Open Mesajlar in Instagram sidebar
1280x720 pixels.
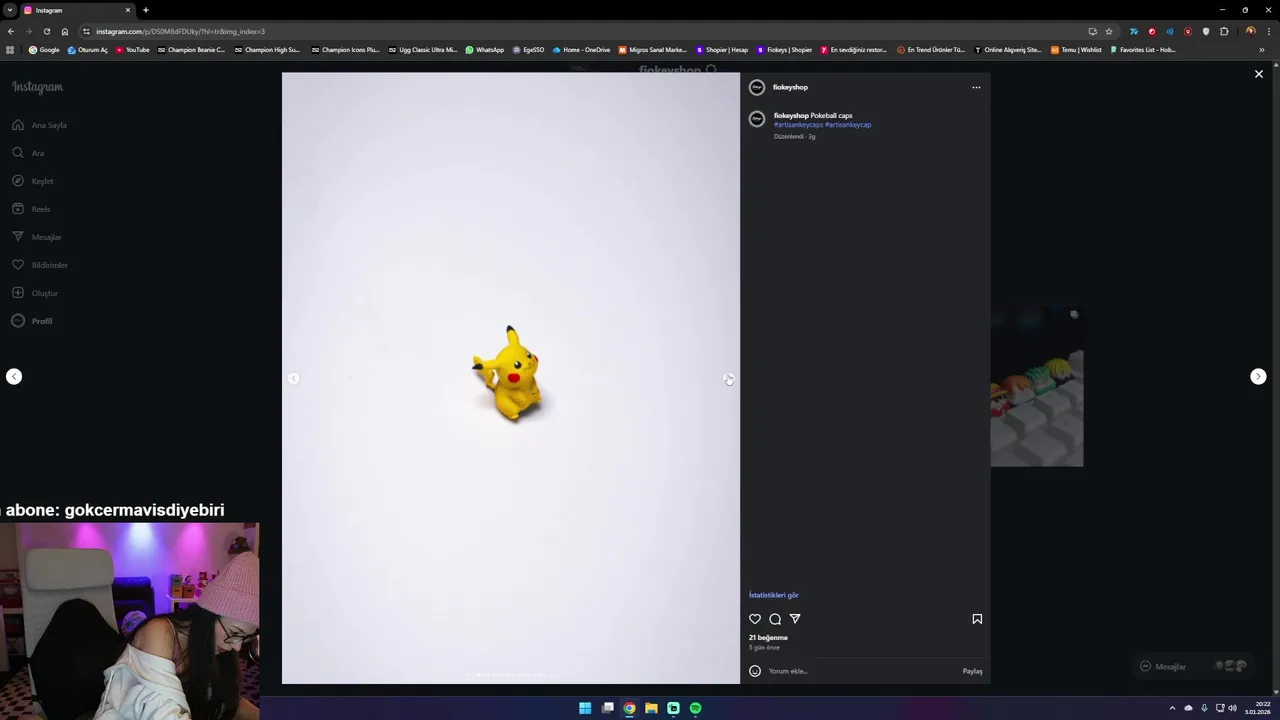coord(37,237)
